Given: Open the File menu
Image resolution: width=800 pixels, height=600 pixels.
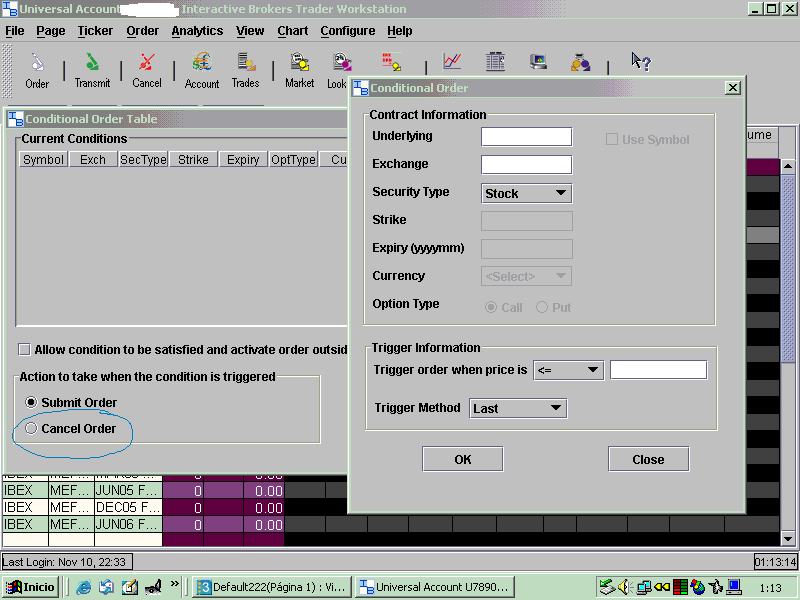Looking at the screenshot, I should [15, 31].
